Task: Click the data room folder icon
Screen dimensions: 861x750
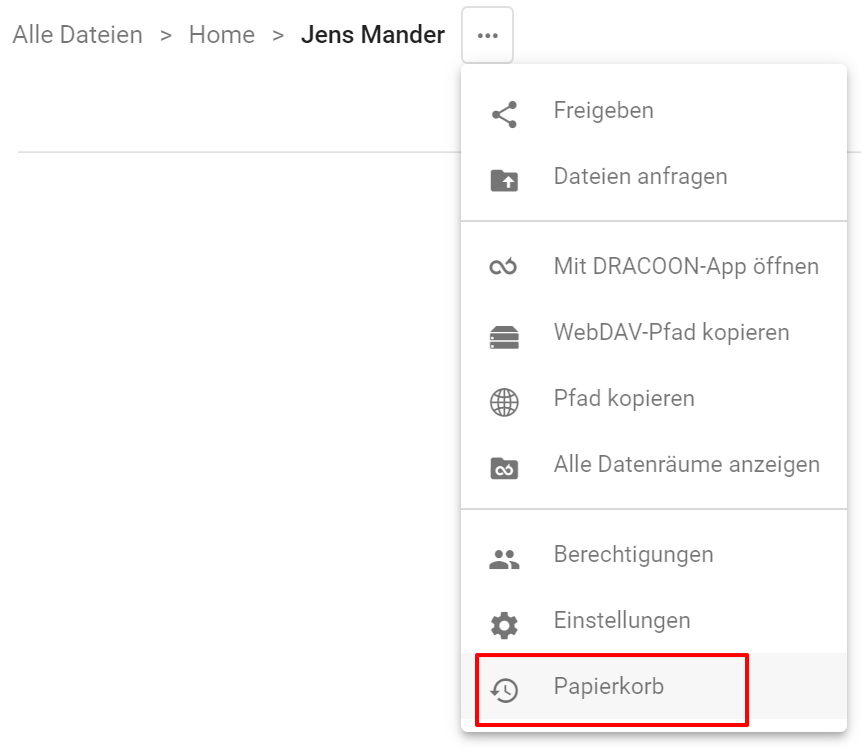Action: pyautogui.click(x=504, y=468)
